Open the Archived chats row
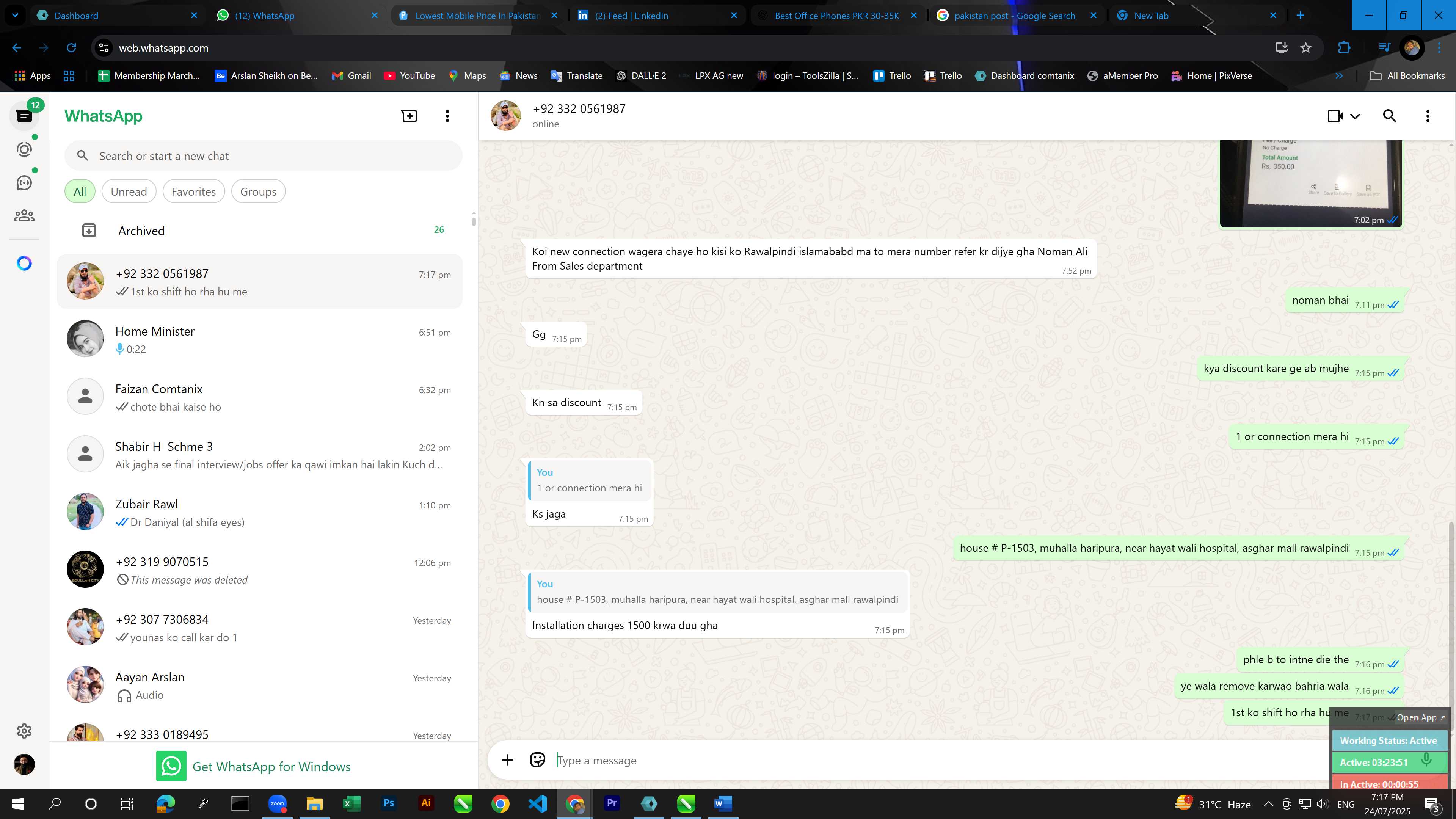 (x=260, y=230)
